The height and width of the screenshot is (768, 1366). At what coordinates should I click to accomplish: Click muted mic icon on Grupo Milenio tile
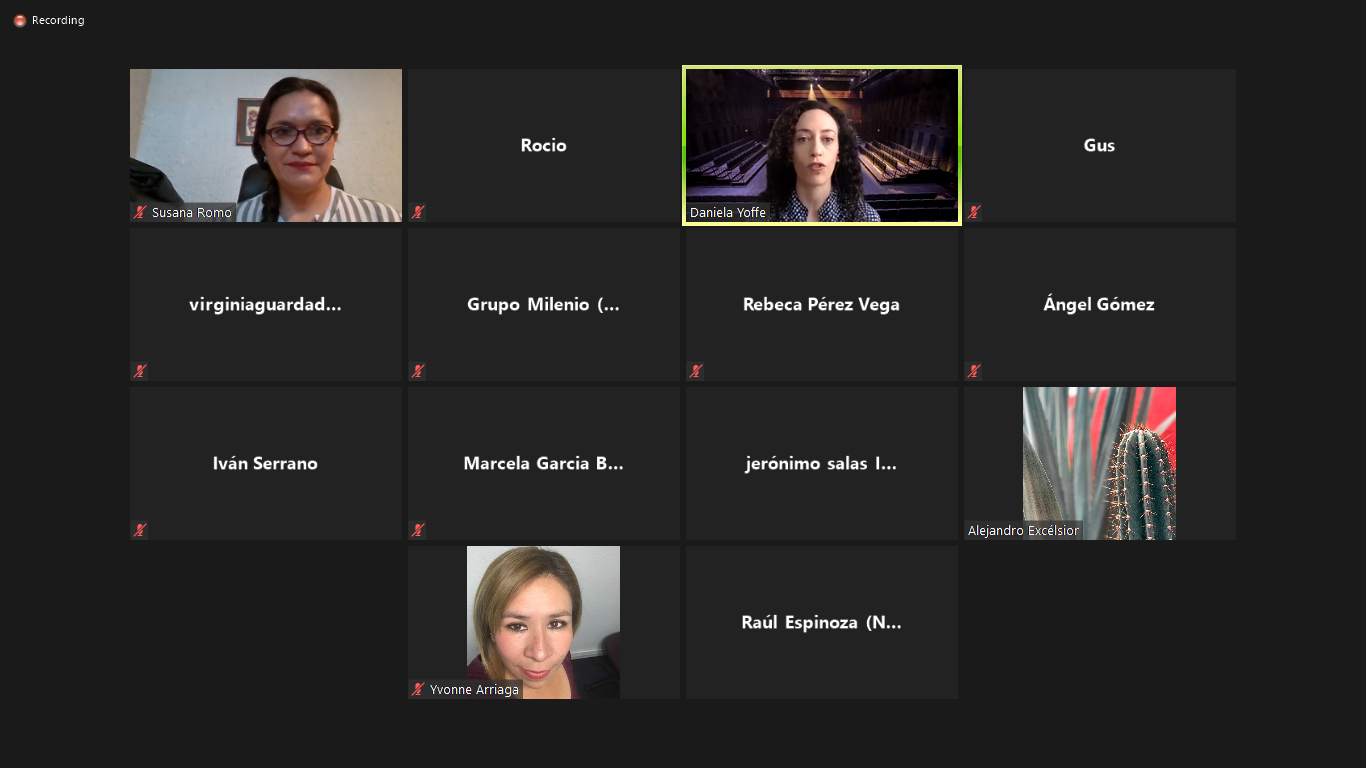pyautogui.click(x=418, y=371)
